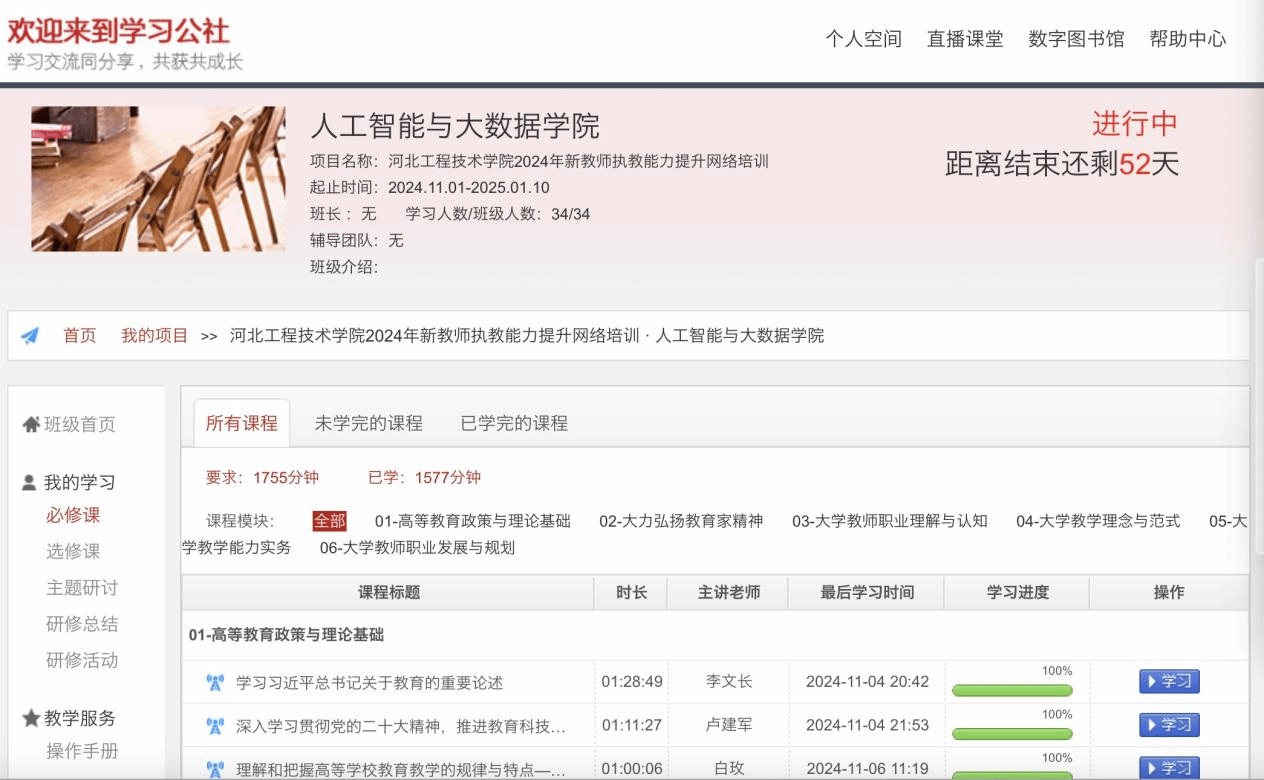Open 直播课堂 in the top navigation

coord(965,39)
